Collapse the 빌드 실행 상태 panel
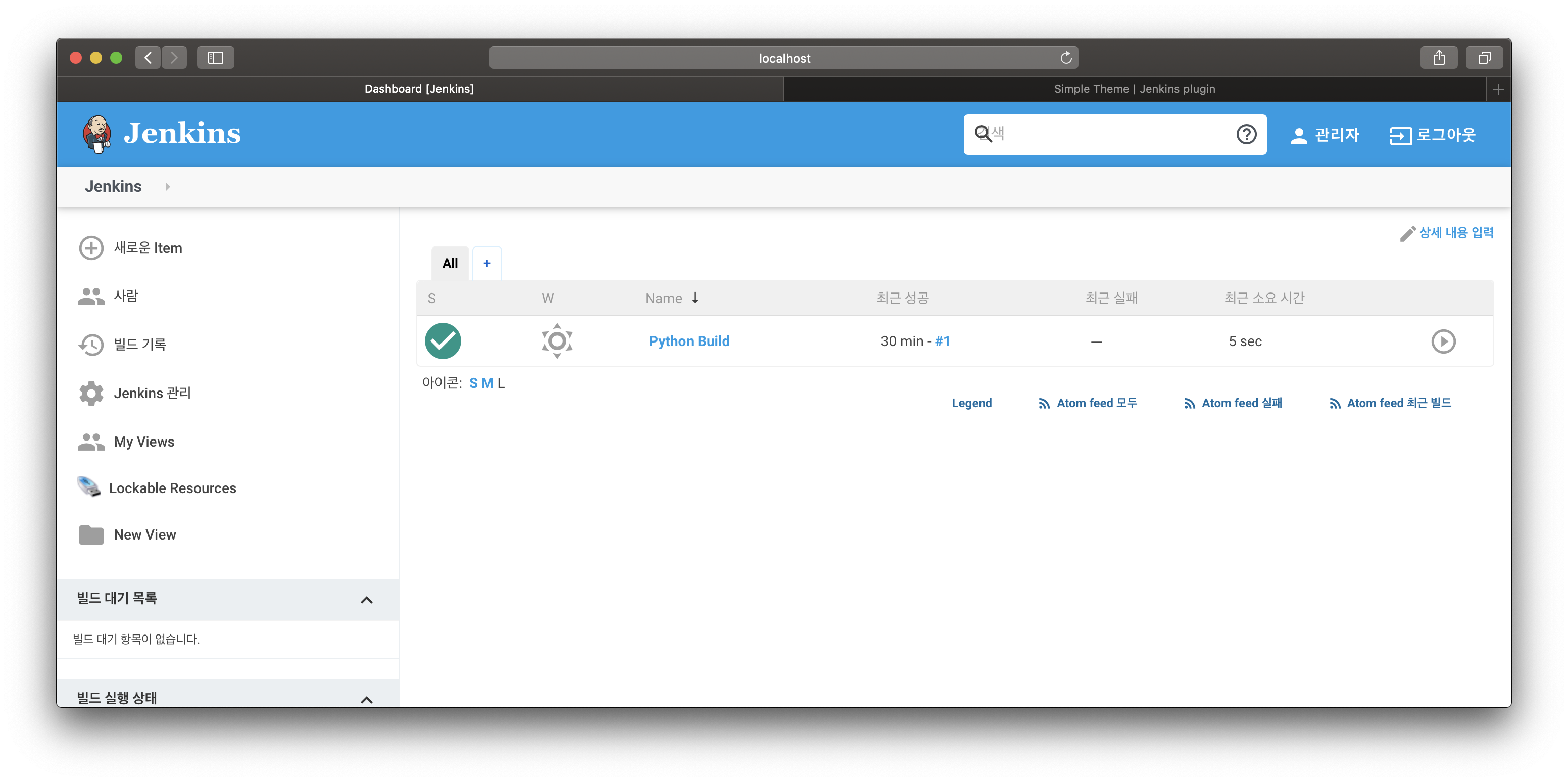The width and height of the screenshot is (1568, 782). coord(366,699)
